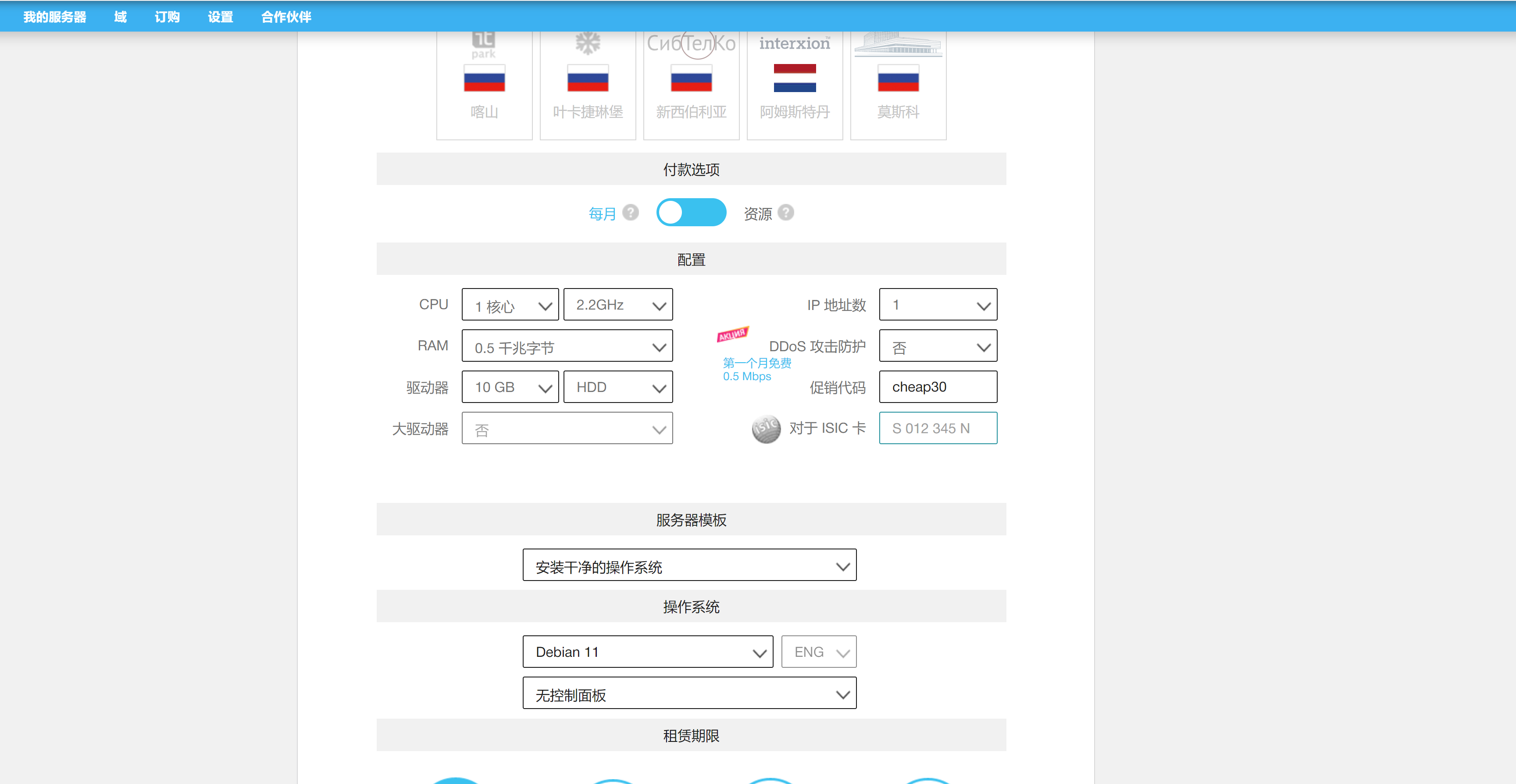This screenshot has height=784, width=1516.
Task: Go to the 订购 menu
Action: pos(167,17)
